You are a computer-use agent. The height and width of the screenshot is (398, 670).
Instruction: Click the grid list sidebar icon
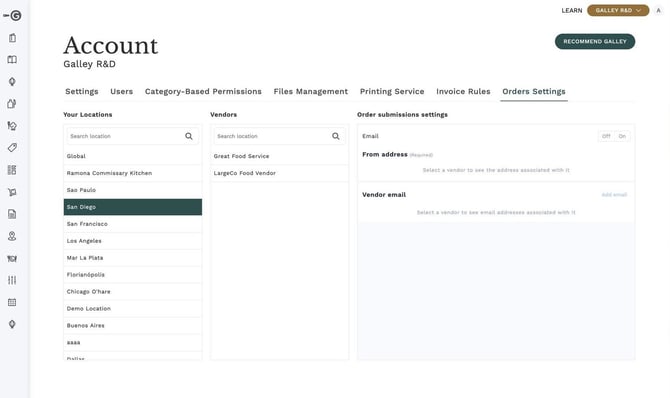point(12,170)
